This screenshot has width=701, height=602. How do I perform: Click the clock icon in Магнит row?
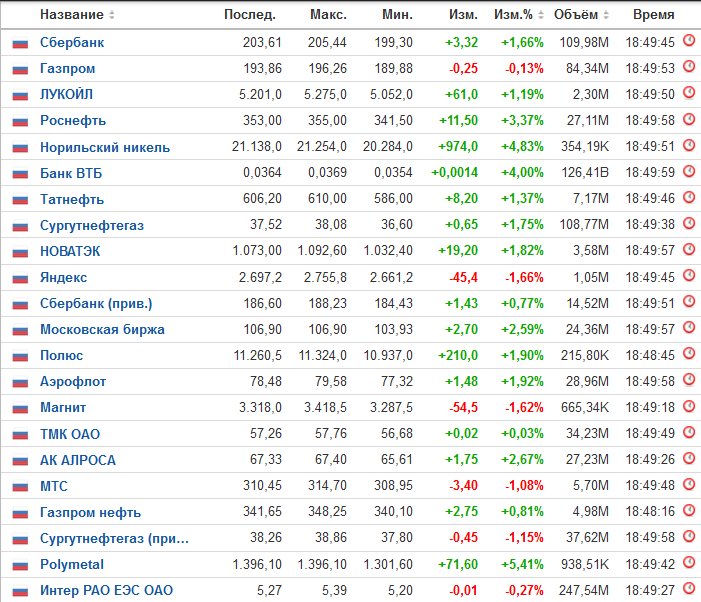click(x=689, y=406)
